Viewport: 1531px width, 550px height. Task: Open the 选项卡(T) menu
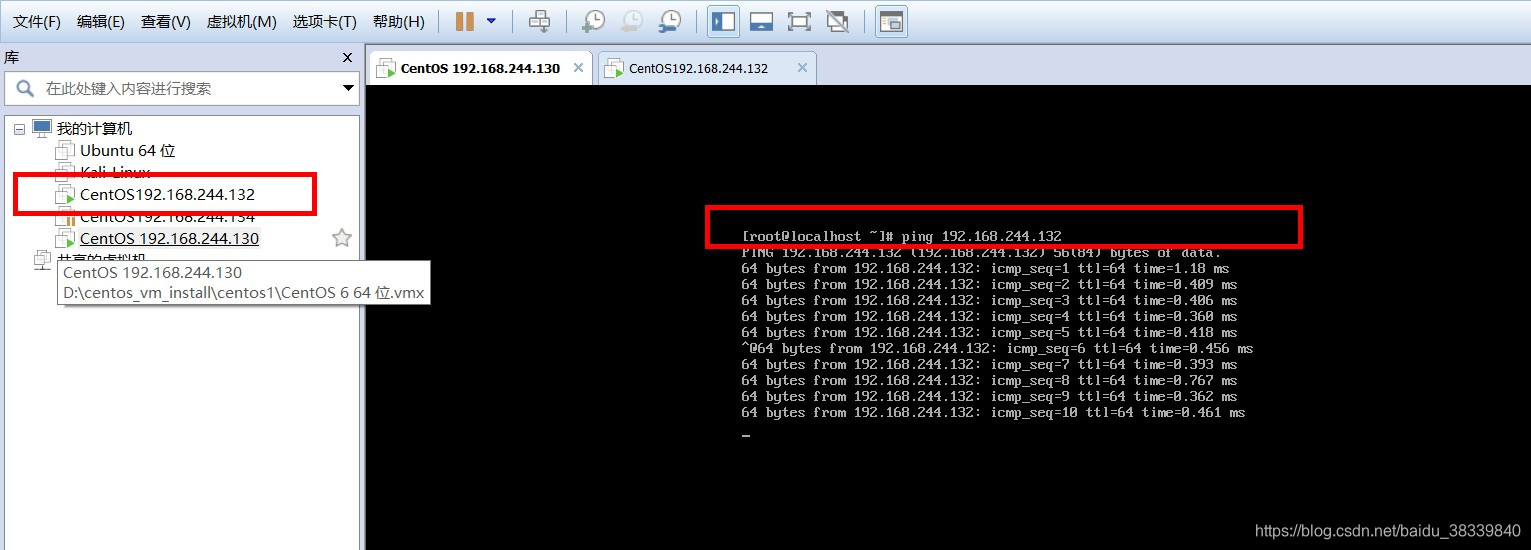(x=324, y=21)
